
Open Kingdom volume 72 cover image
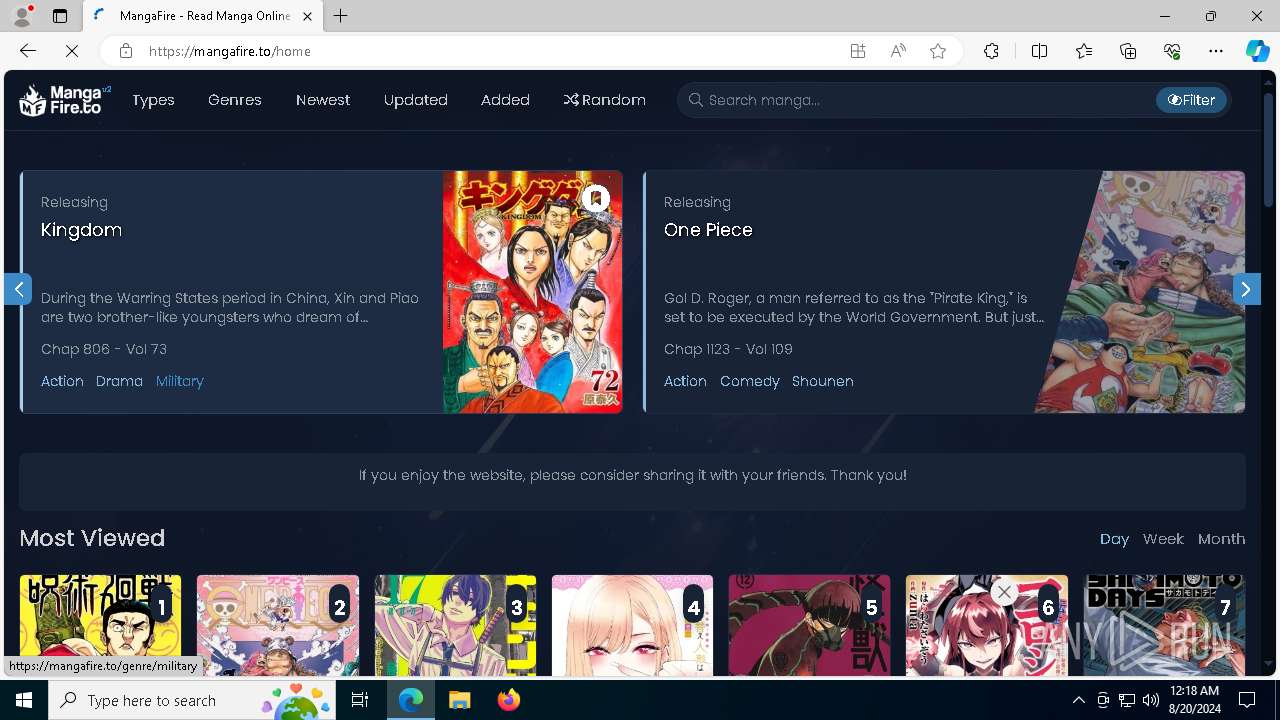tap(533, 292)
